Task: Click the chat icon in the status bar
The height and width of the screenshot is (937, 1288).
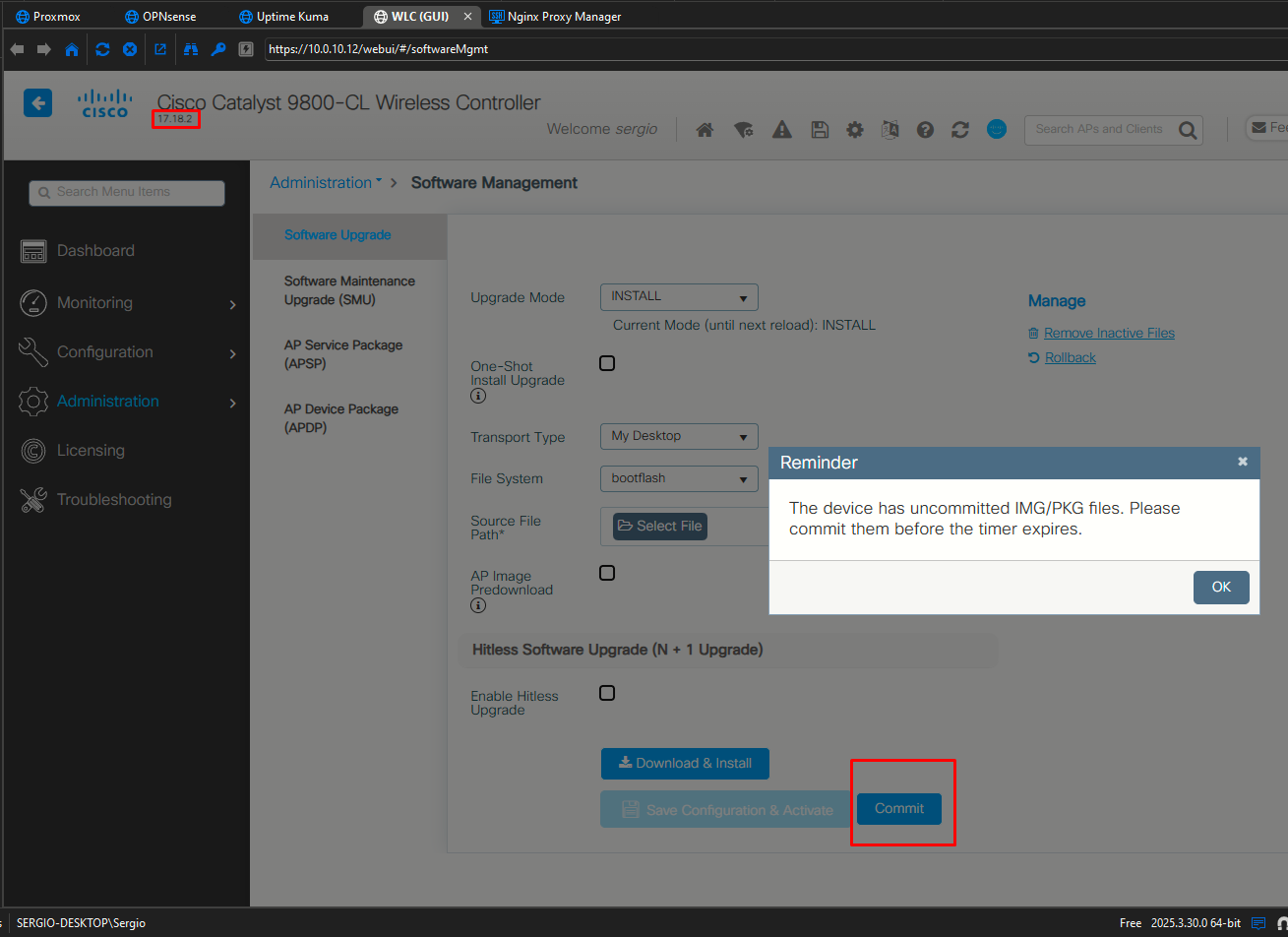Action: click(x=1258, y=923)
